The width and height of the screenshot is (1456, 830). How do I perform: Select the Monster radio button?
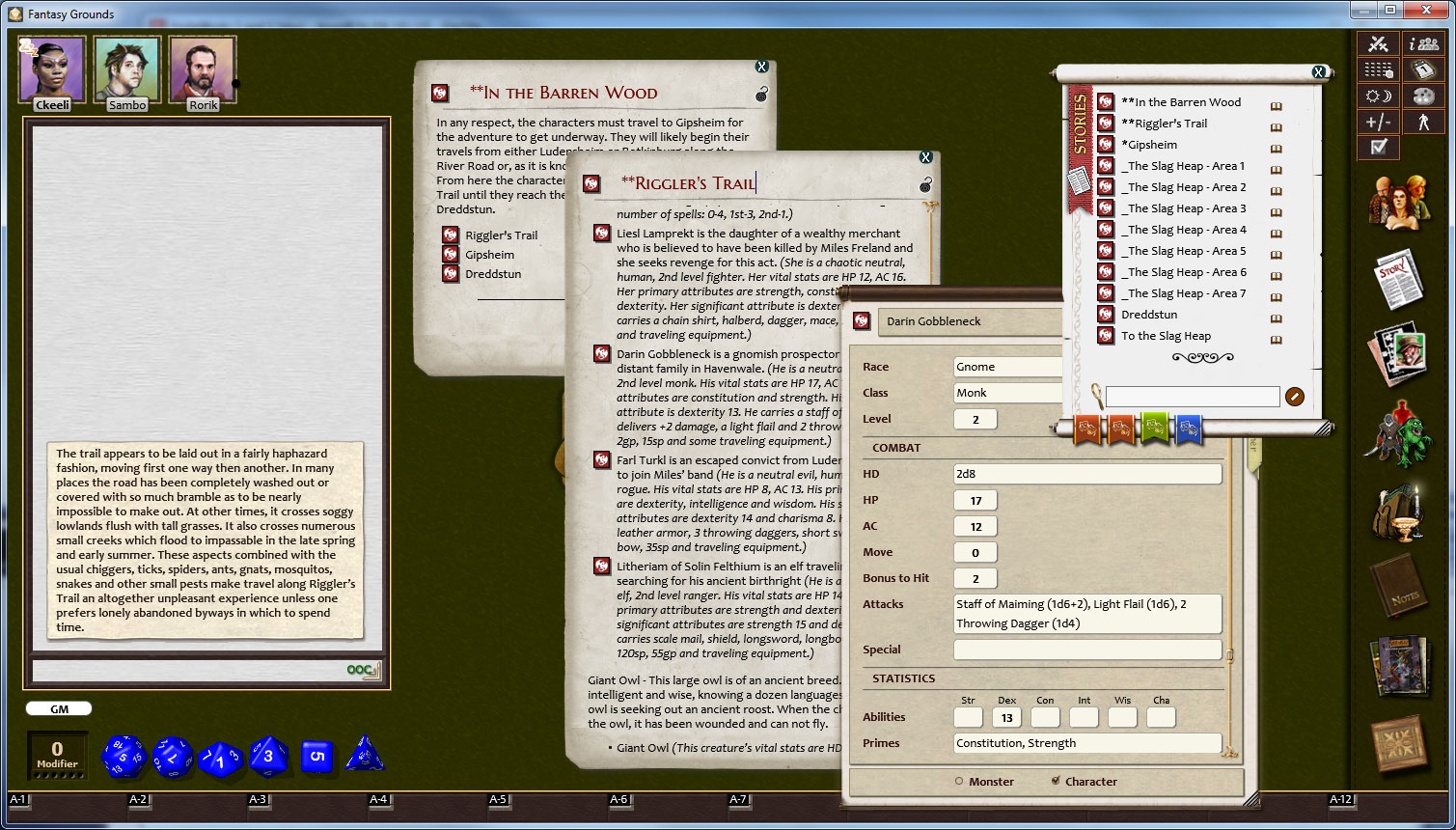point(961,782)
